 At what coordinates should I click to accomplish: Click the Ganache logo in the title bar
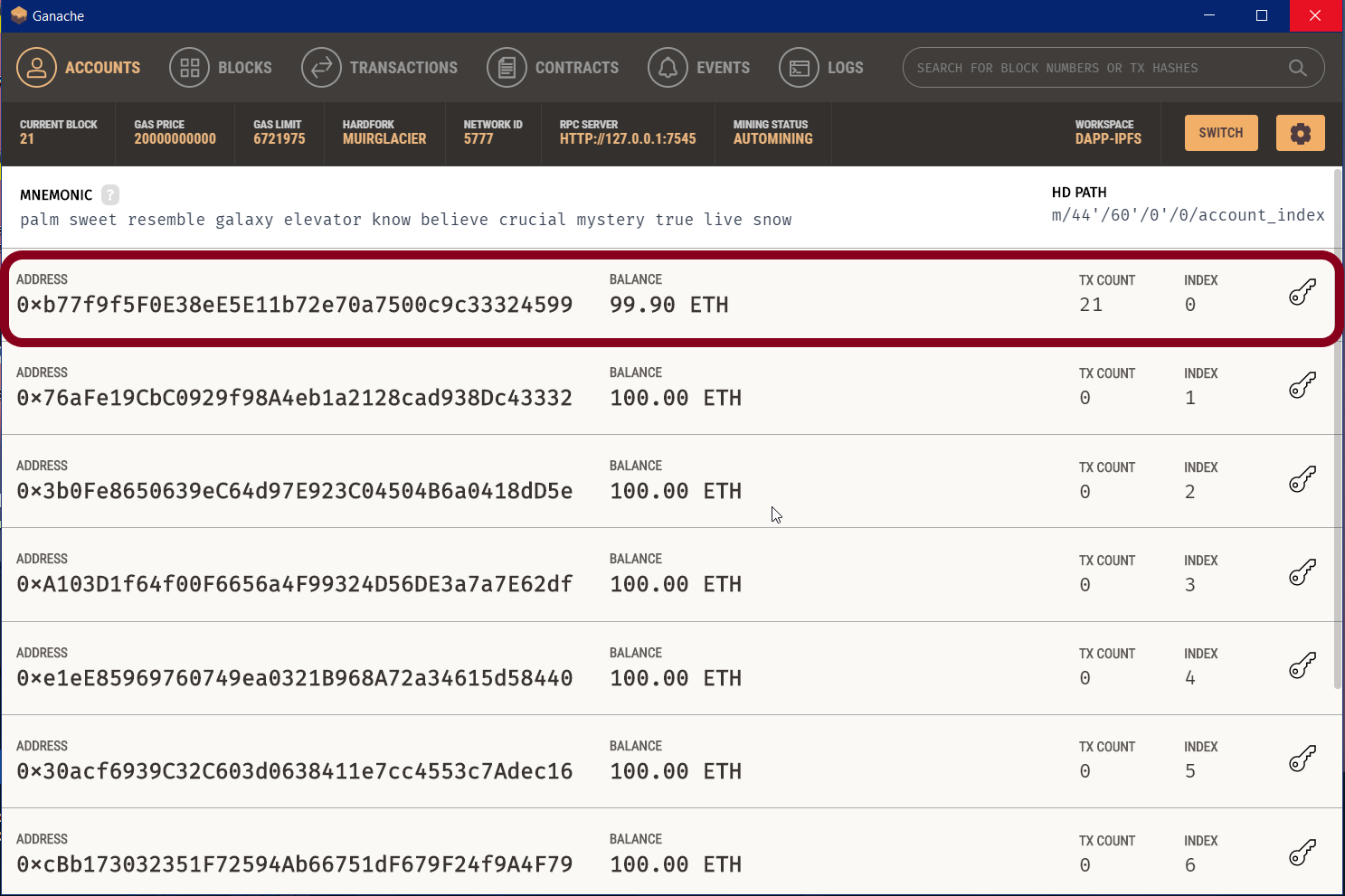(x=18, y=14)
